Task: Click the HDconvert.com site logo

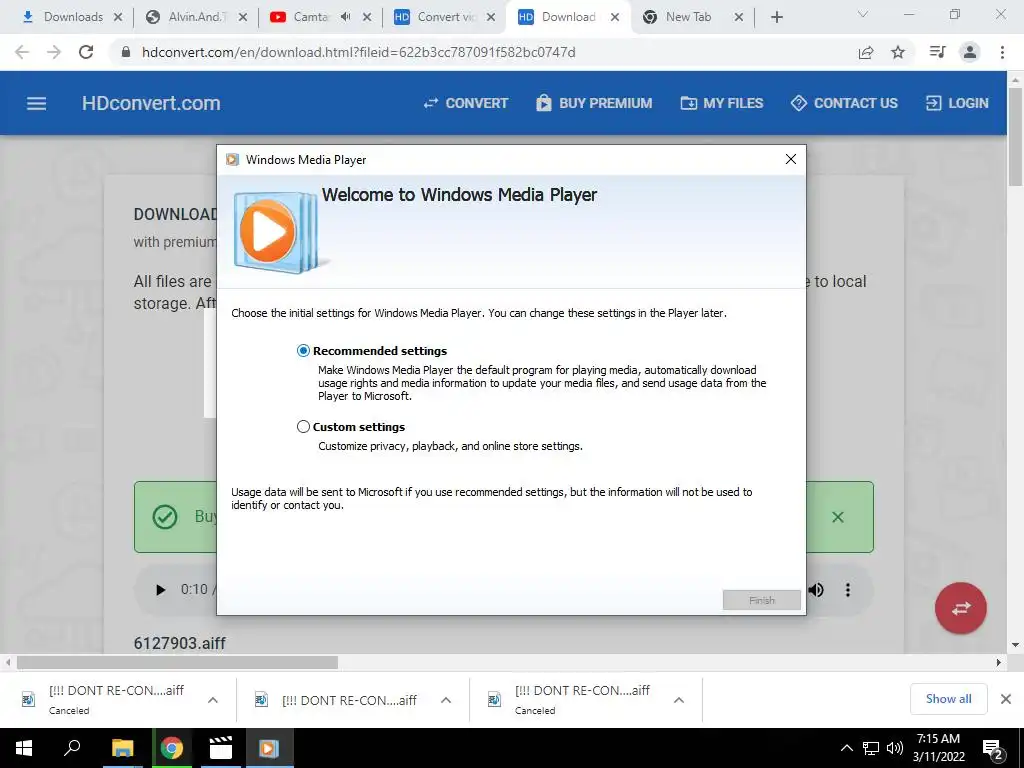Action: pyautogui.click(x=151, y=103)
